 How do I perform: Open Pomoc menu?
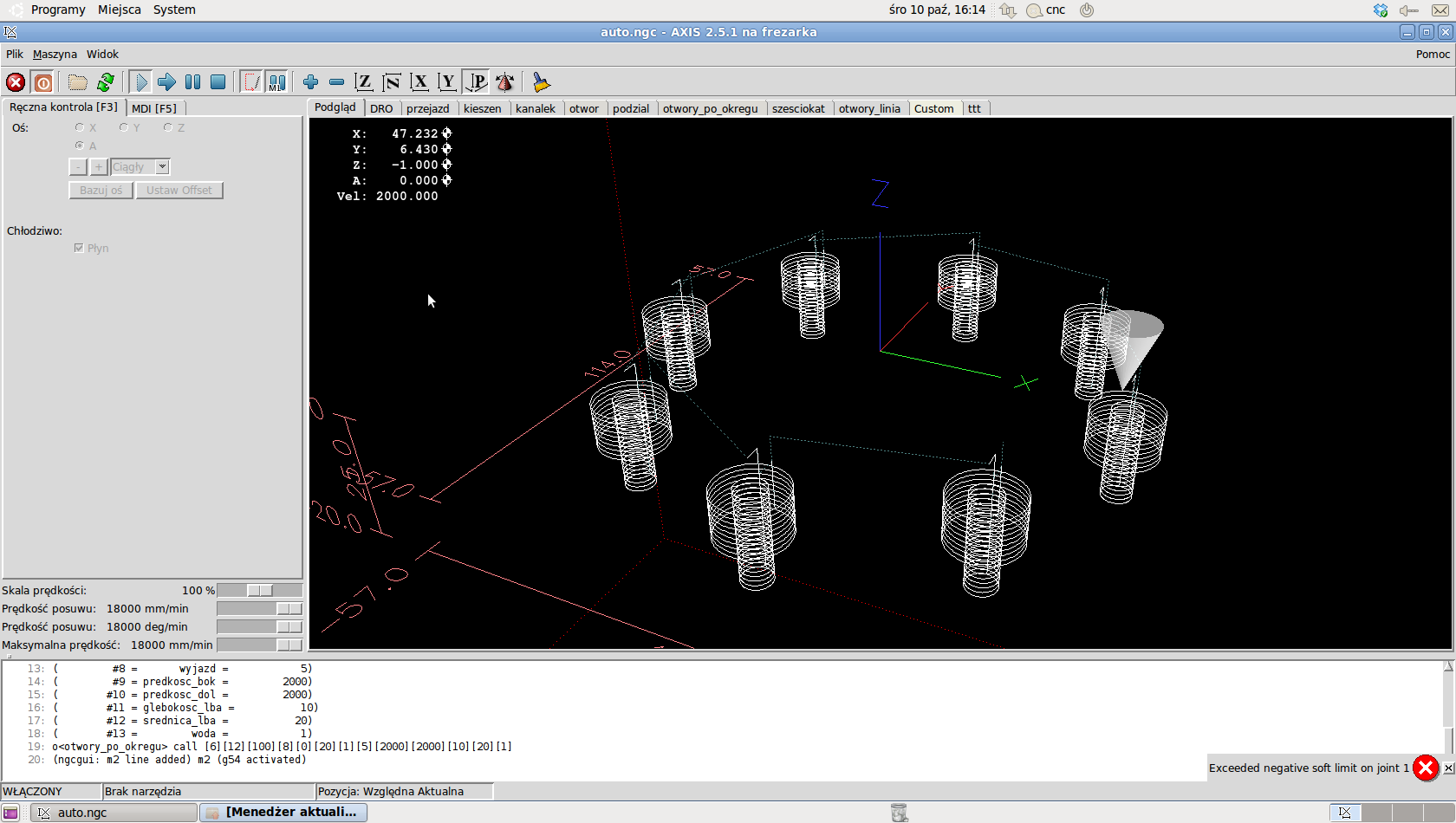(x=1433, y=54)
